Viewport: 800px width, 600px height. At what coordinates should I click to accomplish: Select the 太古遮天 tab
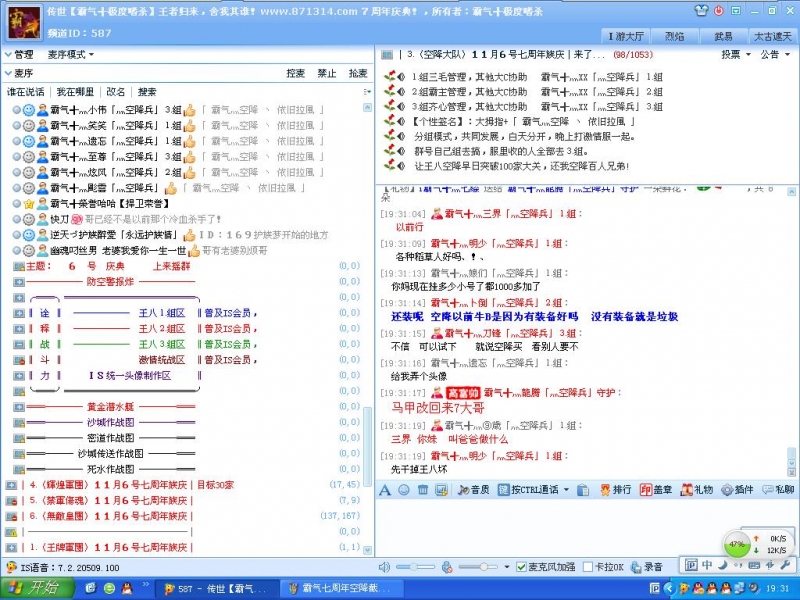(772, 36)
